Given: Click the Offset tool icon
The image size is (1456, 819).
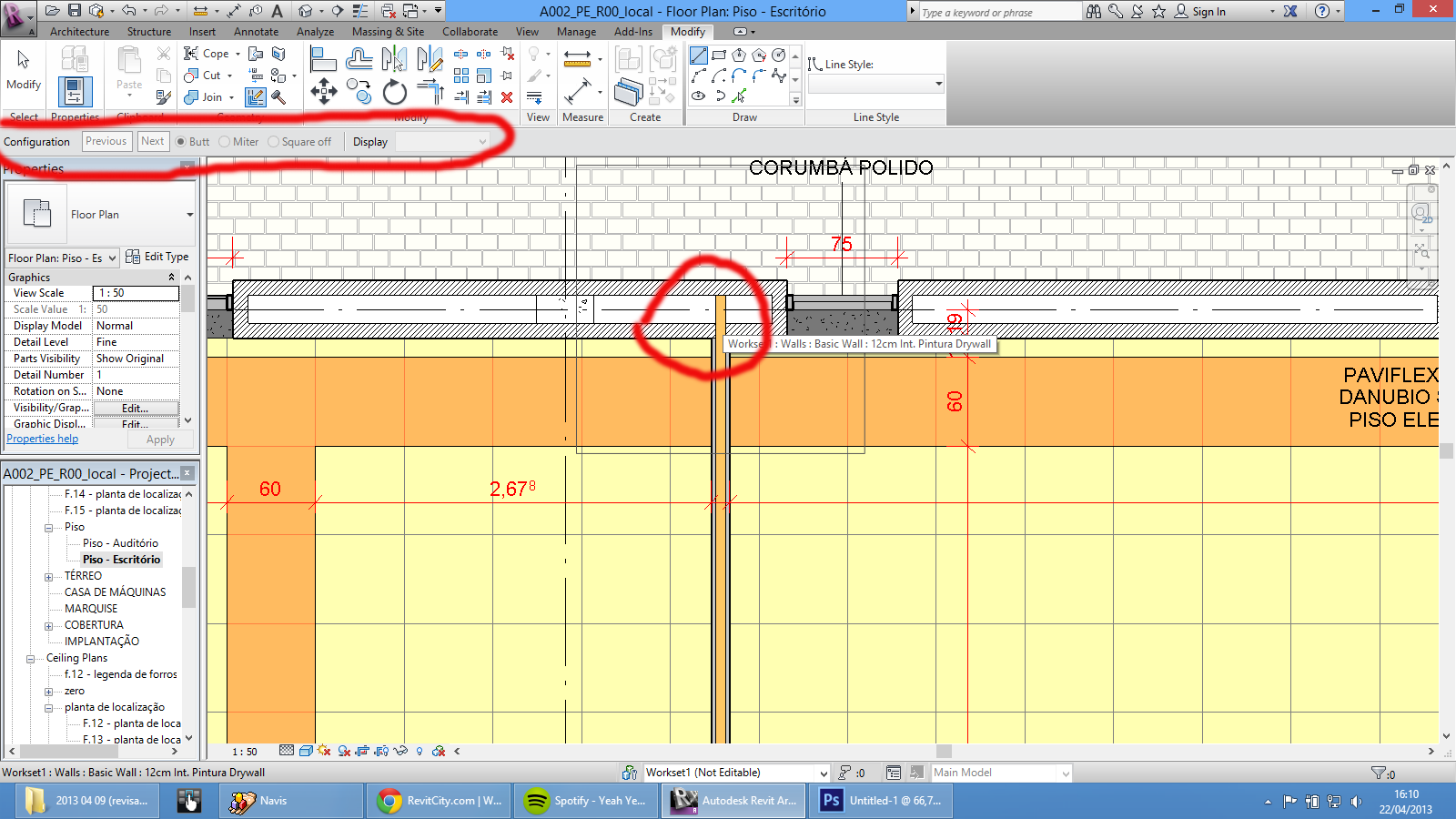Looking at the screenshot, I should (359, 60).
